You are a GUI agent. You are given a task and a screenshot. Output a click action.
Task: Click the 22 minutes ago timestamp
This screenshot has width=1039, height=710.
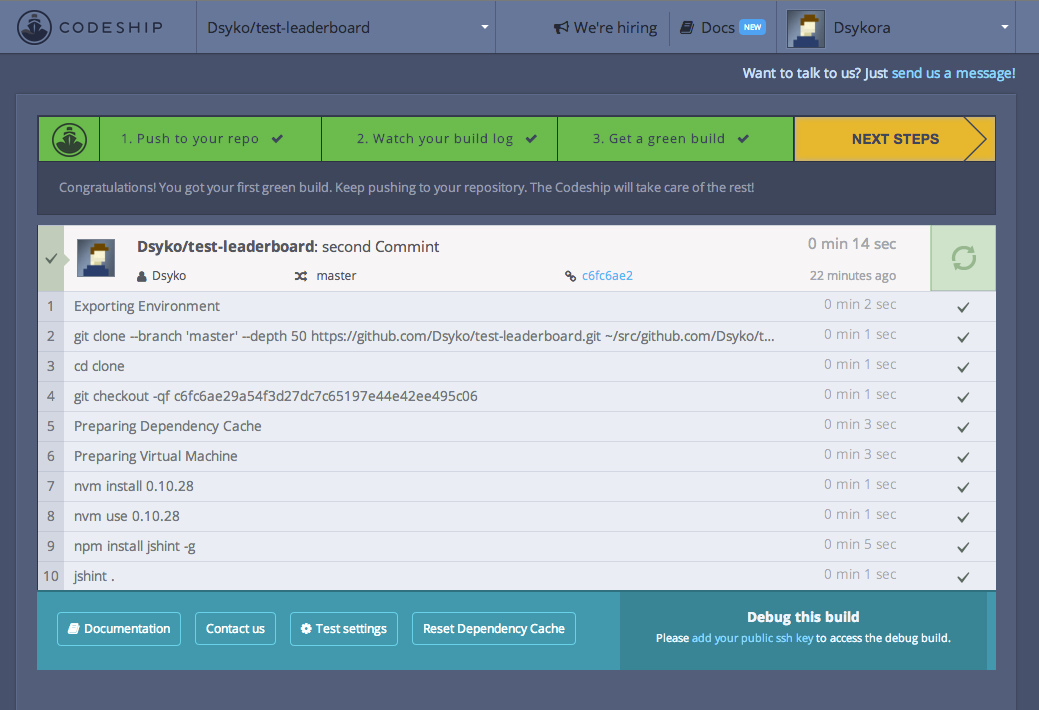tap(852, 275)
